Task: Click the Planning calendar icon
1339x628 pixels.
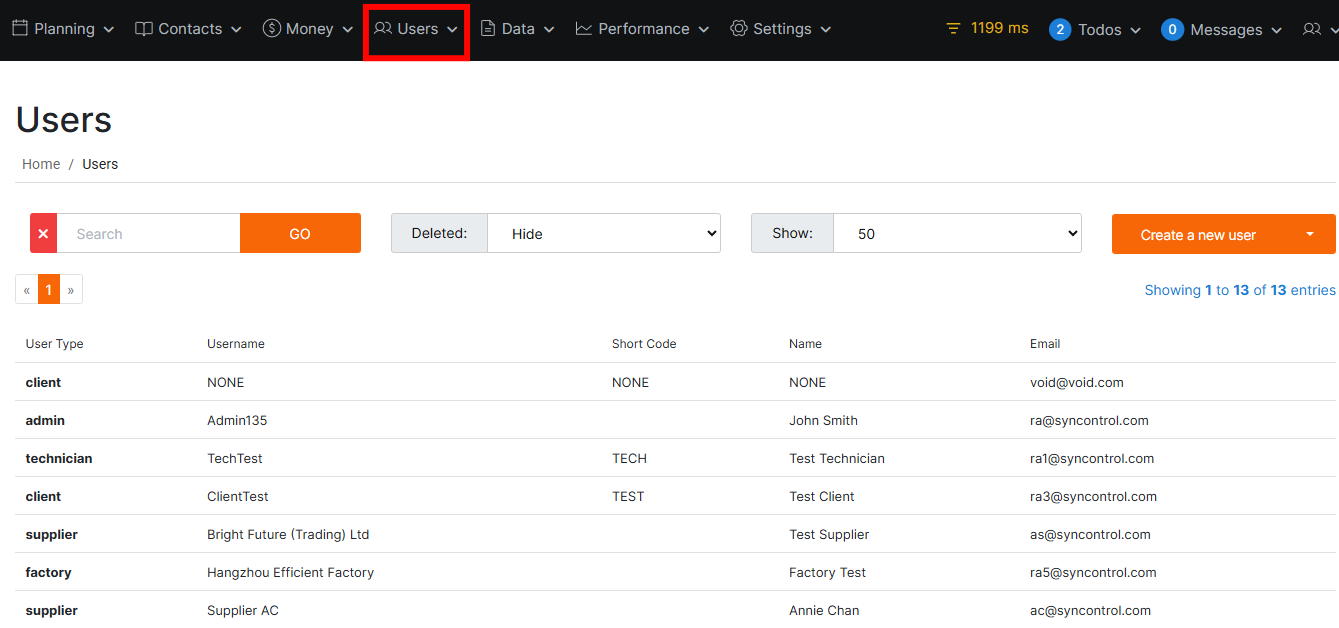Action: click(x=20, y=29)
